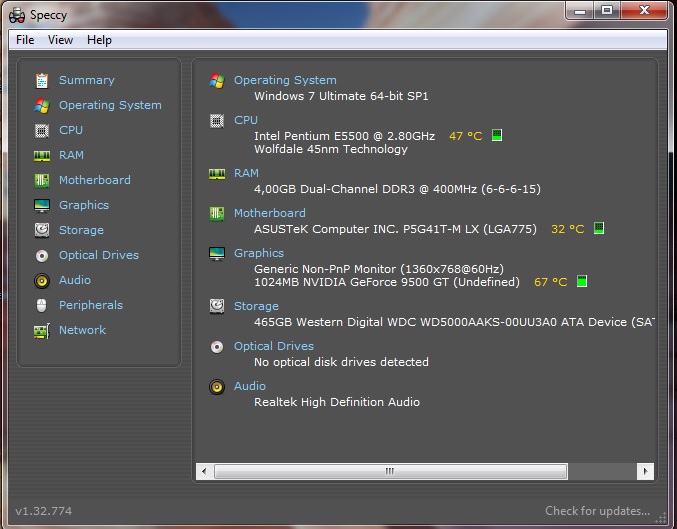Click the CPU heading link in summary
The width and height of the screenshot is (677, 529).
click(x=246, y=120)
